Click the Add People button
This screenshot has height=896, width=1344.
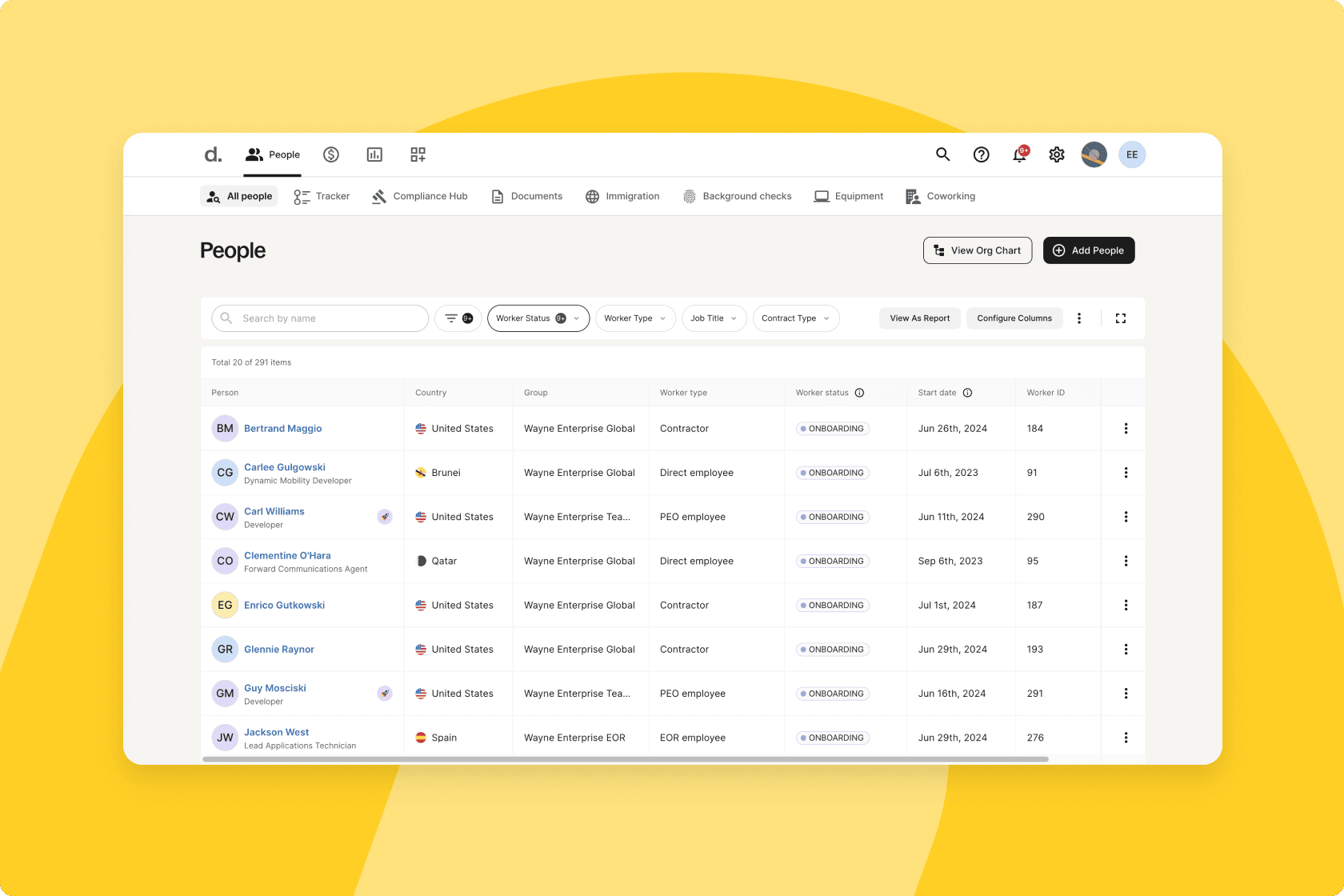pos(1089,250)
